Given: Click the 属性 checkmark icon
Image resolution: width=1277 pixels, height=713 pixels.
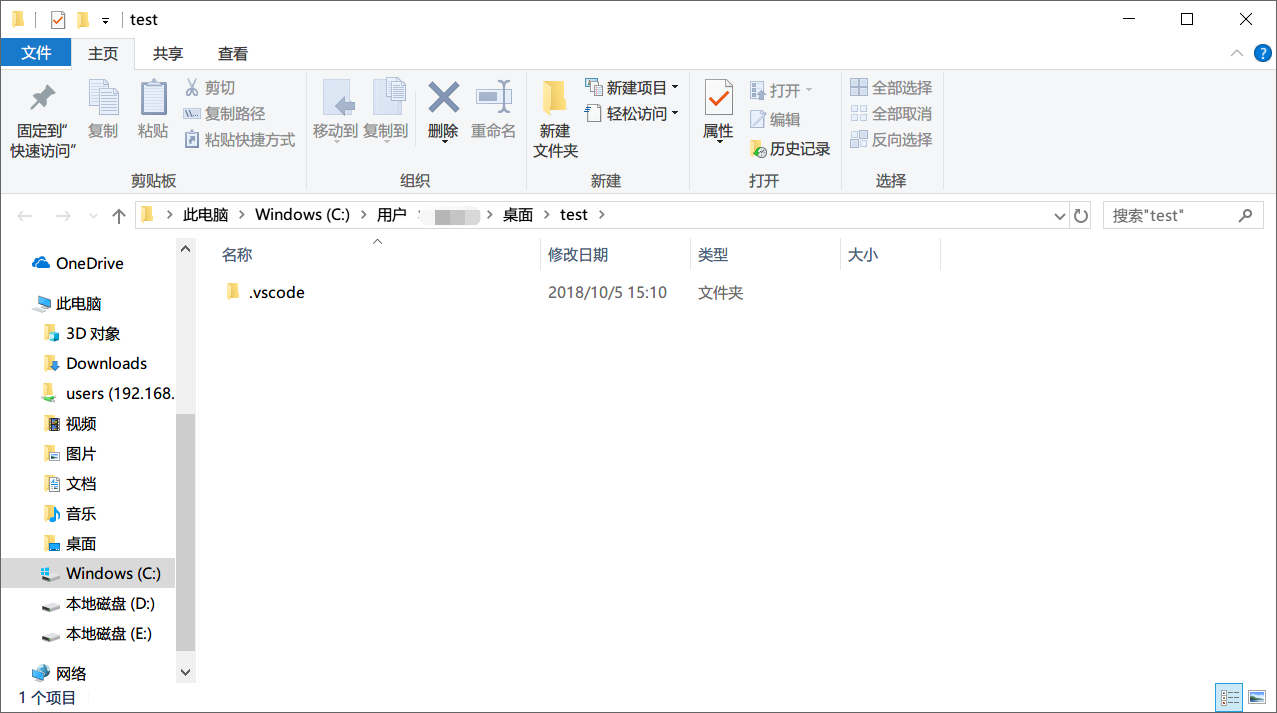Looking at the screenshot, I should pyautogui.click(x=718, y=98).
